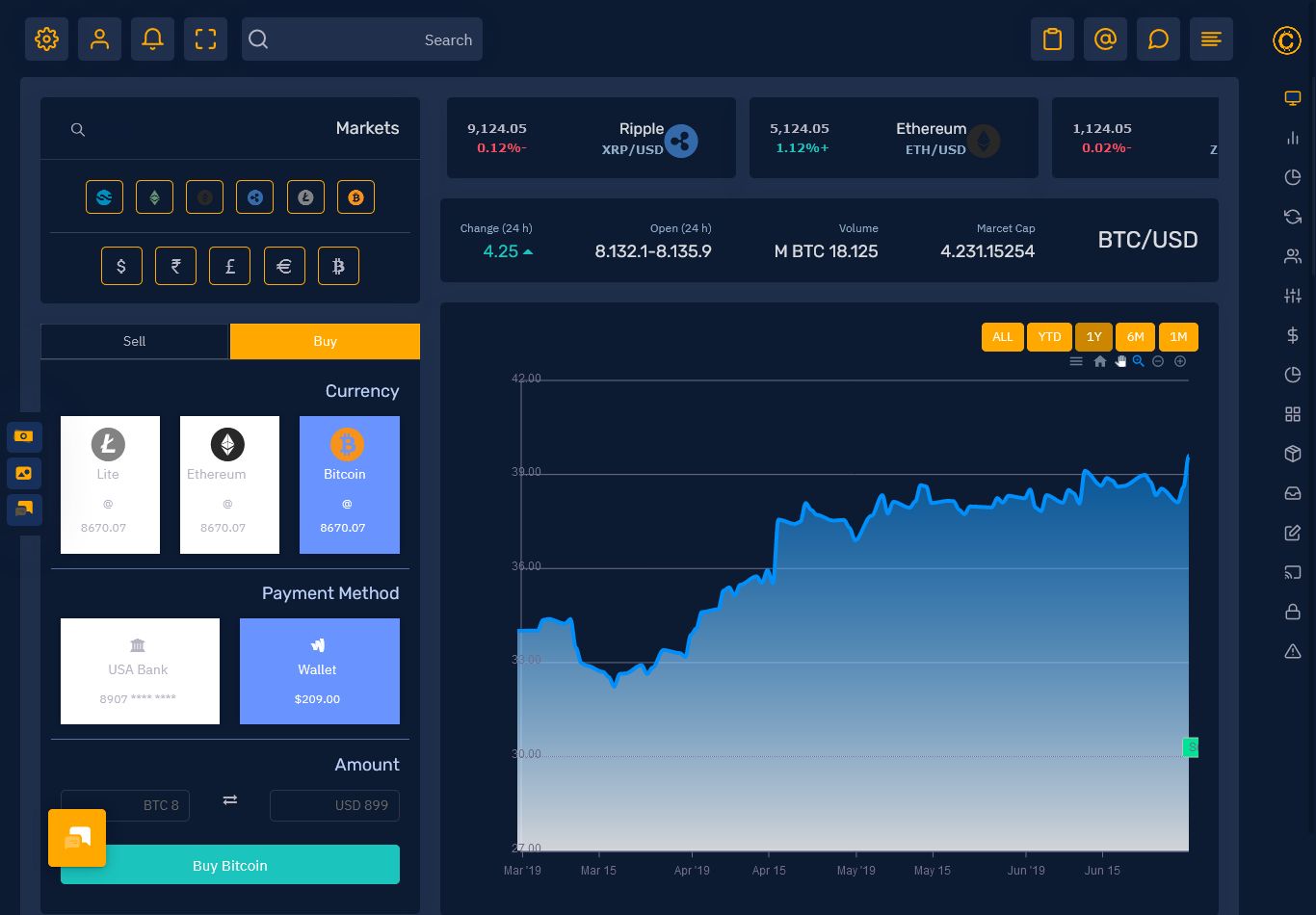Show the YTD range on chart

1049,337
